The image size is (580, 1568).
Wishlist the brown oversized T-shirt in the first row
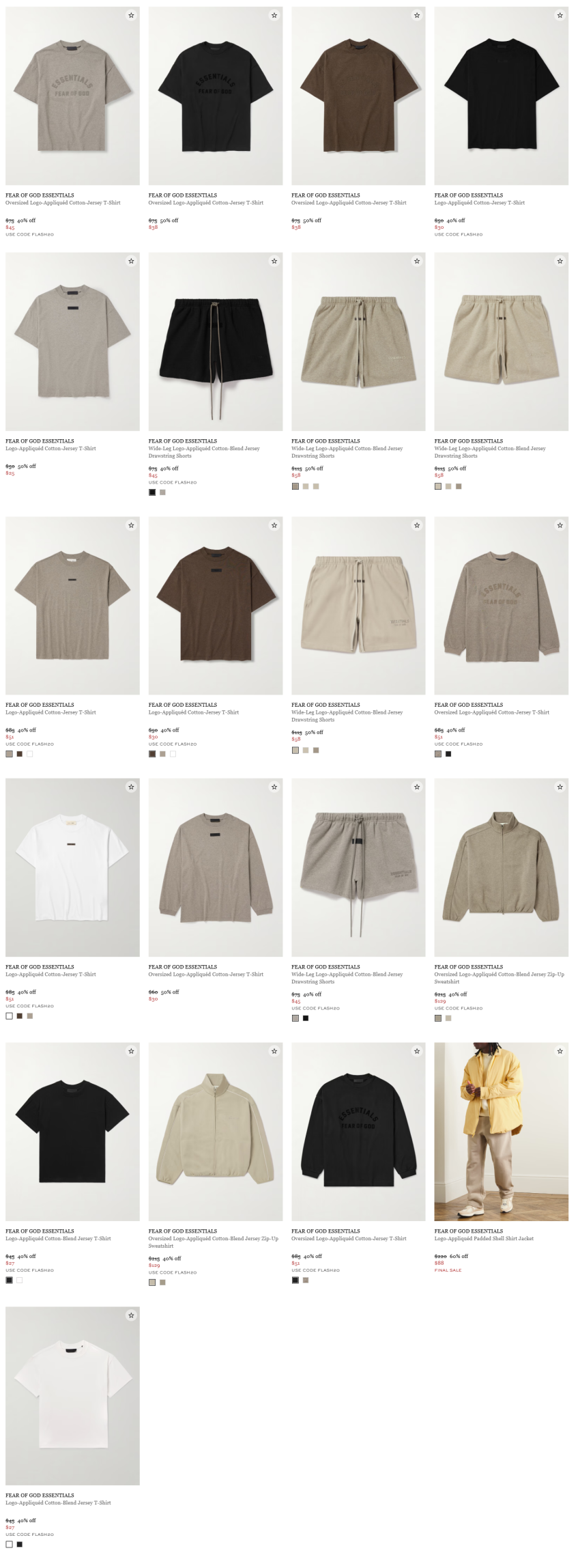click(x=417, y=15)
